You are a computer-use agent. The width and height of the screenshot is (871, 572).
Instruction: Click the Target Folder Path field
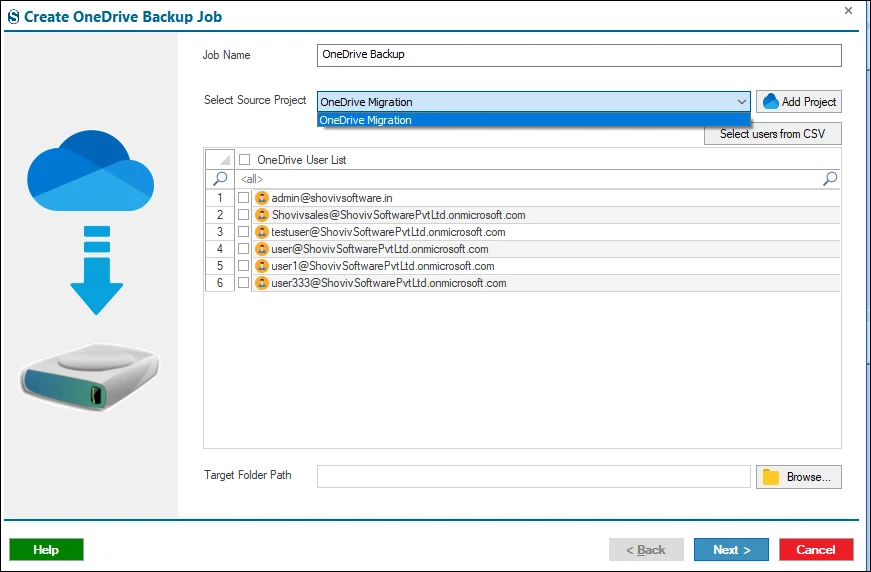click(x=534, y=476)
